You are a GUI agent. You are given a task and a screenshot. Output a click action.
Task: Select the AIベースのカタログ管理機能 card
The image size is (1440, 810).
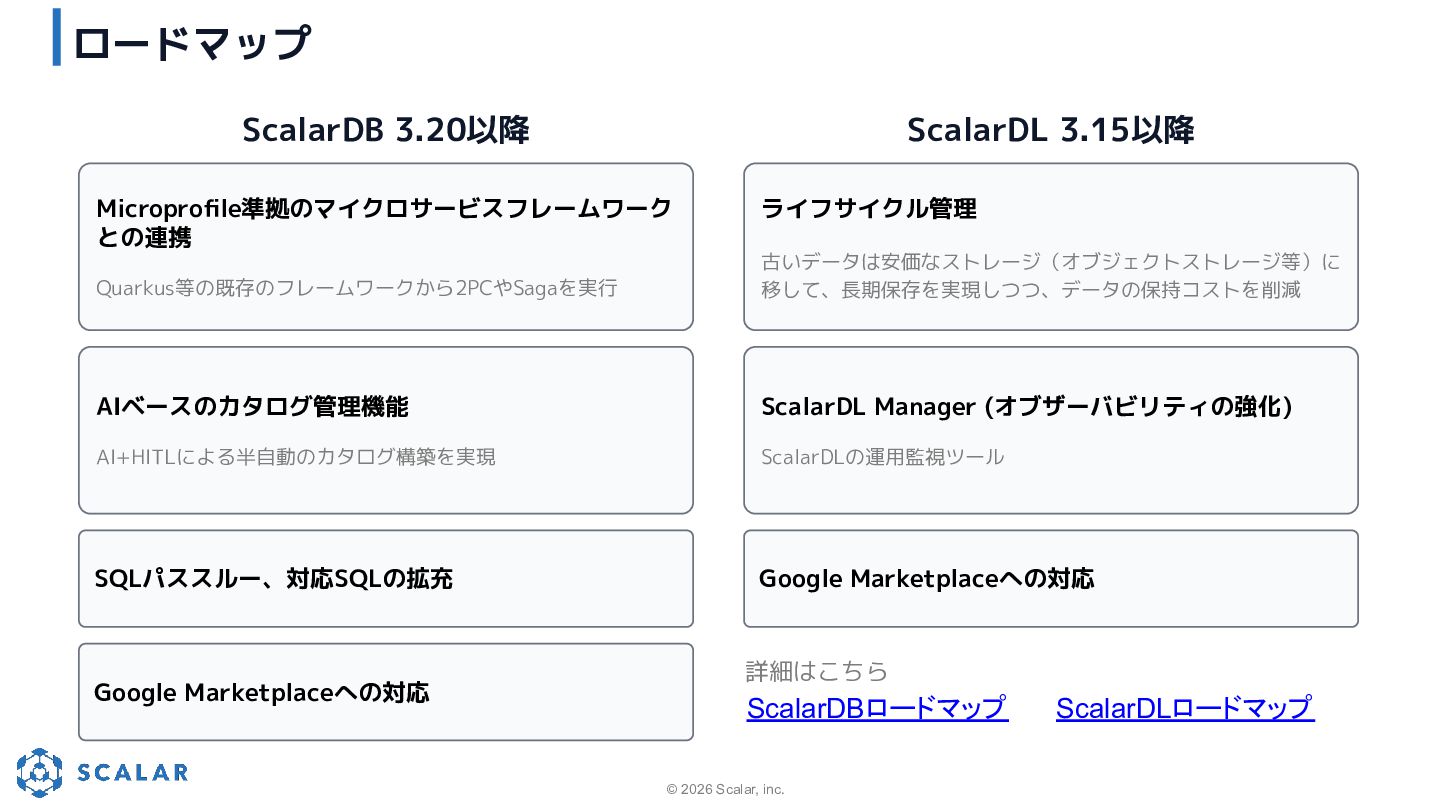click(386, 430)
